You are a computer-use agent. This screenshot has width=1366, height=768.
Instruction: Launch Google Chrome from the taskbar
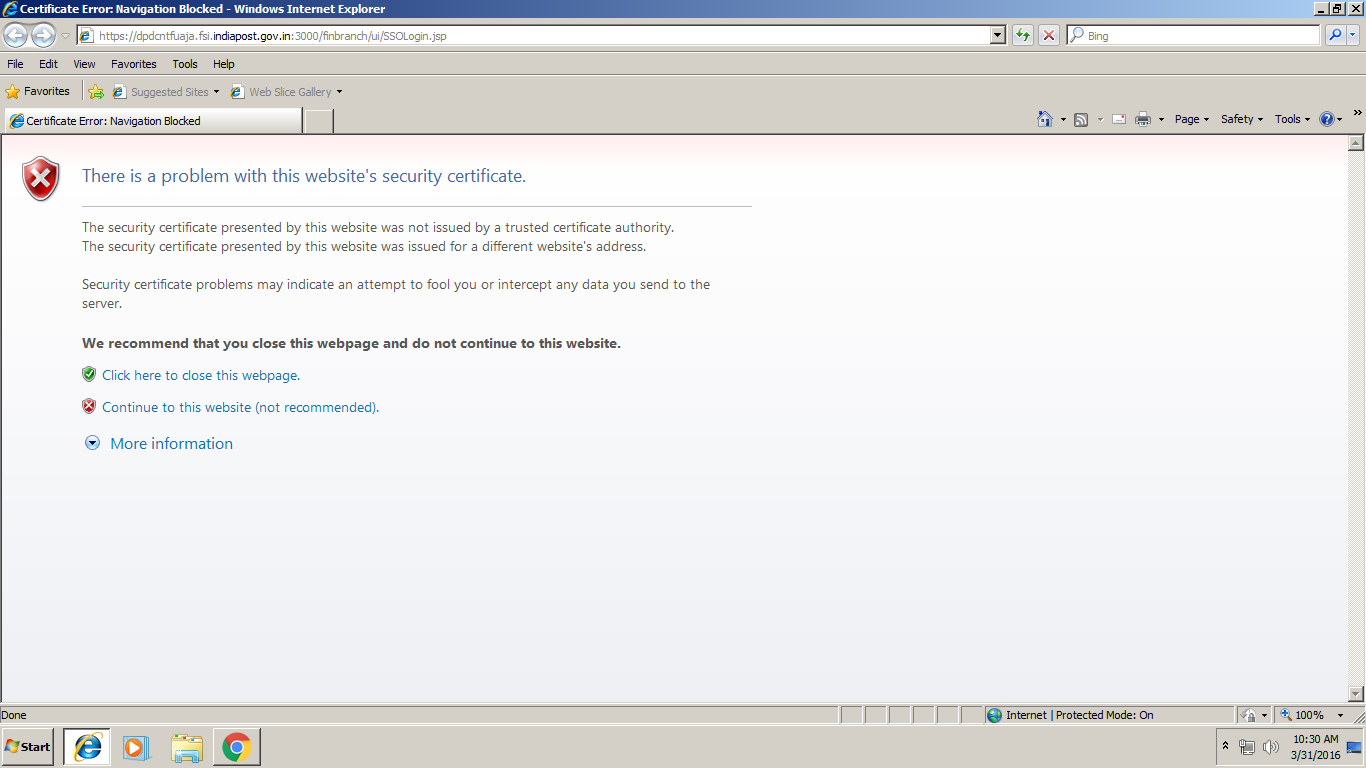click(236, 746)
